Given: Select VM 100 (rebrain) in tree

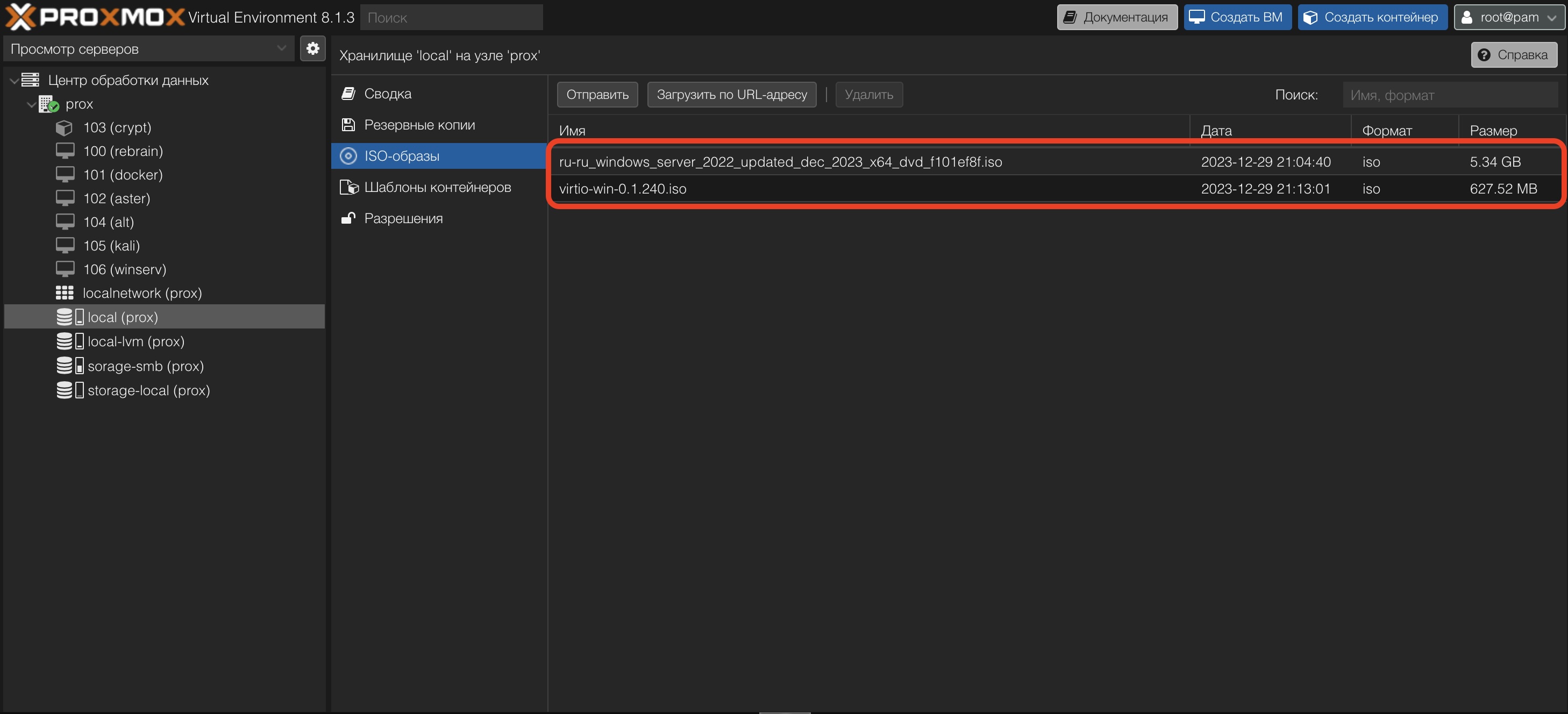Looking at the screenshot, I should [x=165, y=151].
